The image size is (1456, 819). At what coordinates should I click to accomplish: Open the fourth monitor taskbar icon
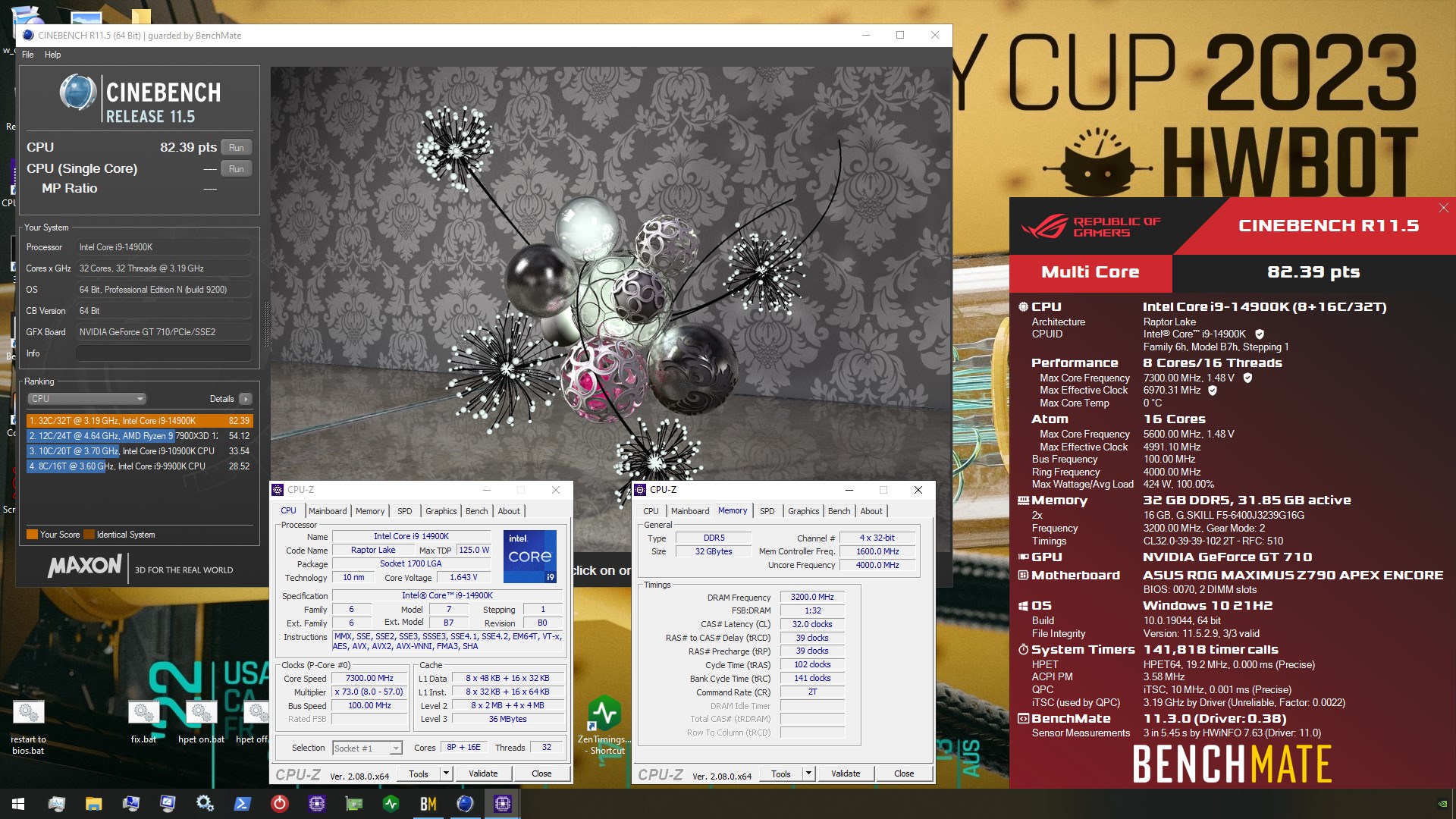(168, 804)
